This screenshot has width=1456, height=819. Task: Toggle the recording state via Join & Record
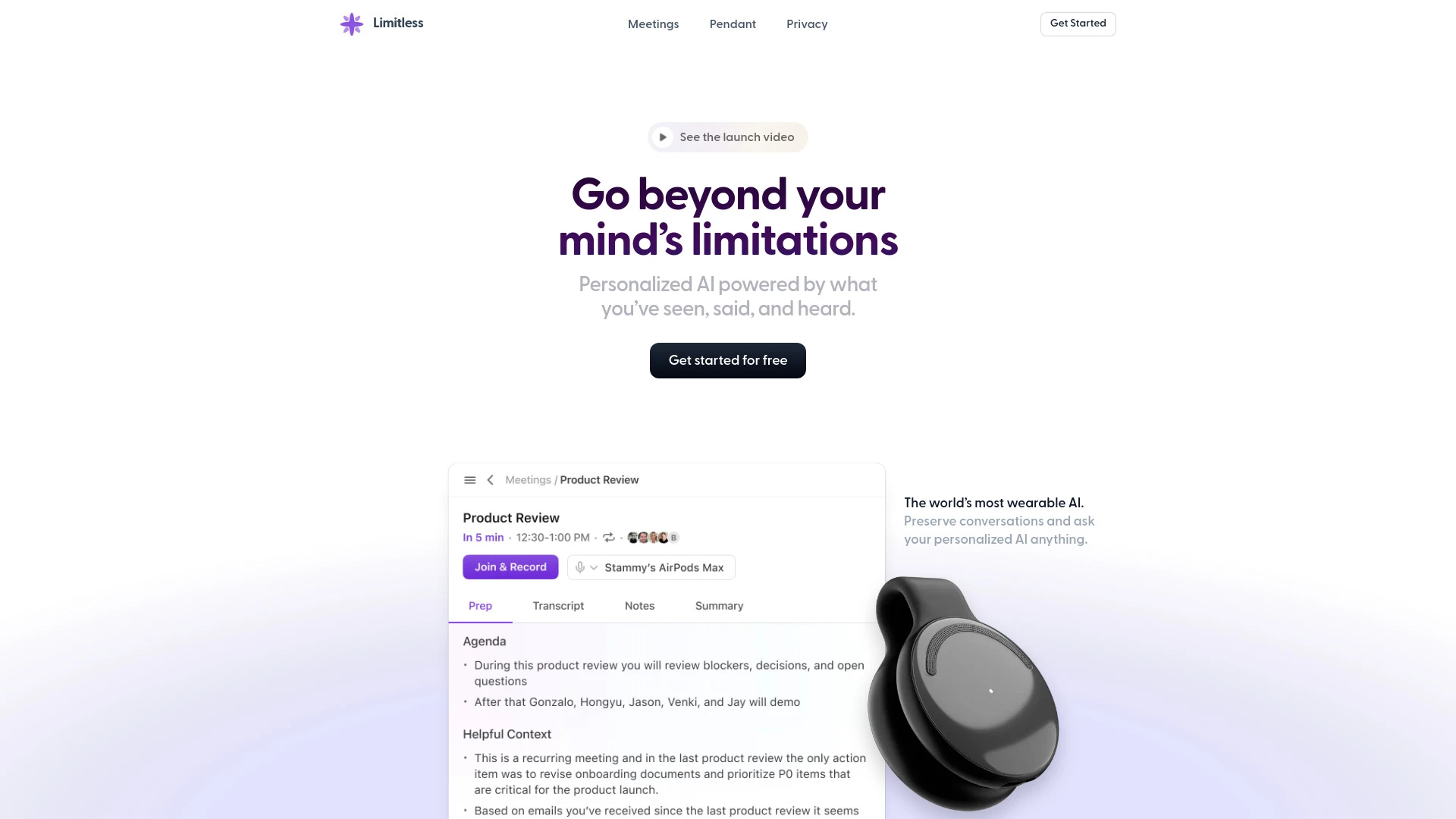tap(510, 567)
